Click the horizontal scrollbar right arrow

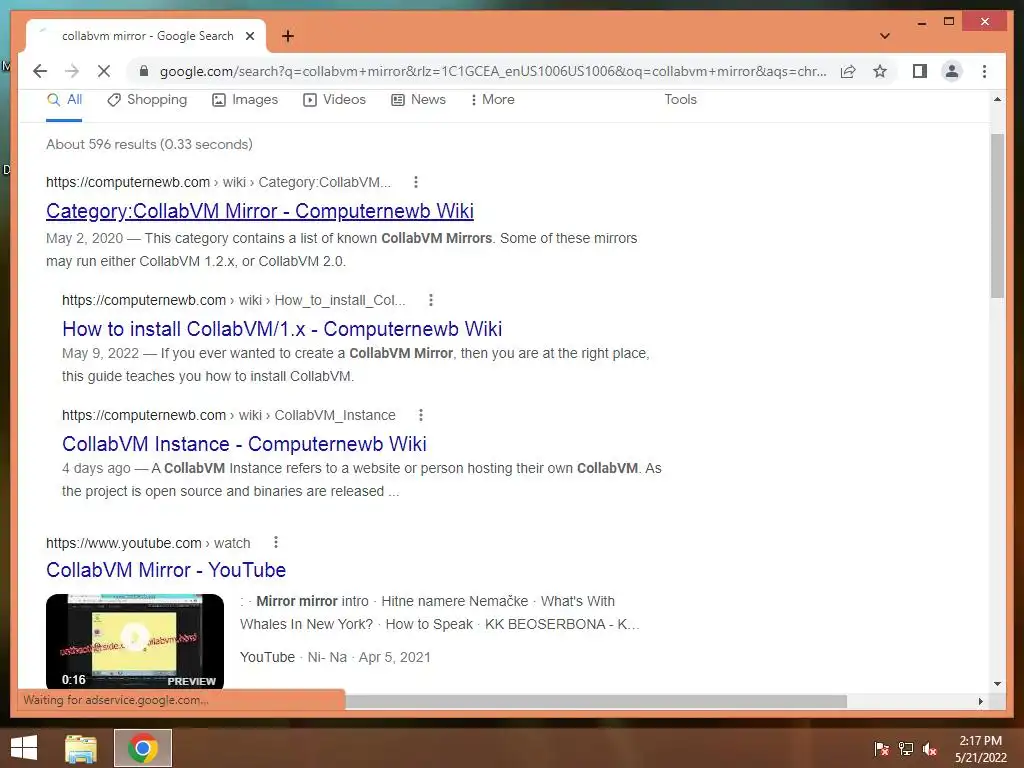click(980, 701)
